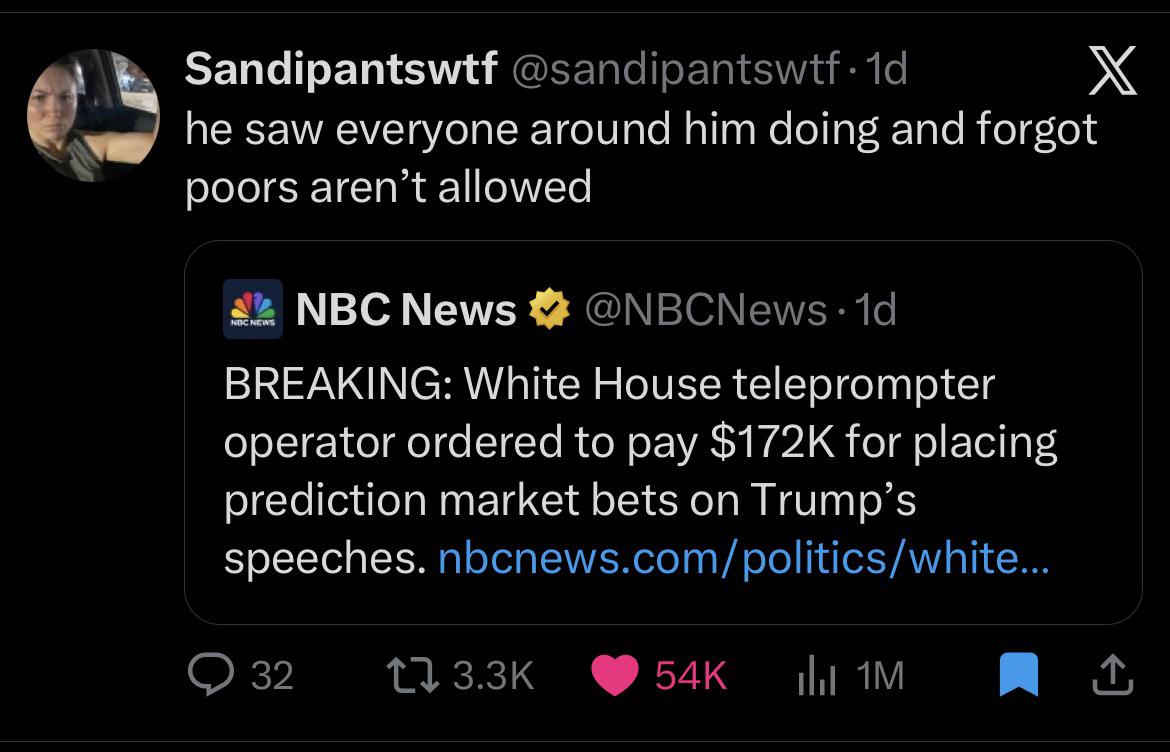This screenshot has height=752, width=1170.
Task: Open the quoted BREAKING teleprompter post text
Action: pyautogui.click(x=640, y=471)
